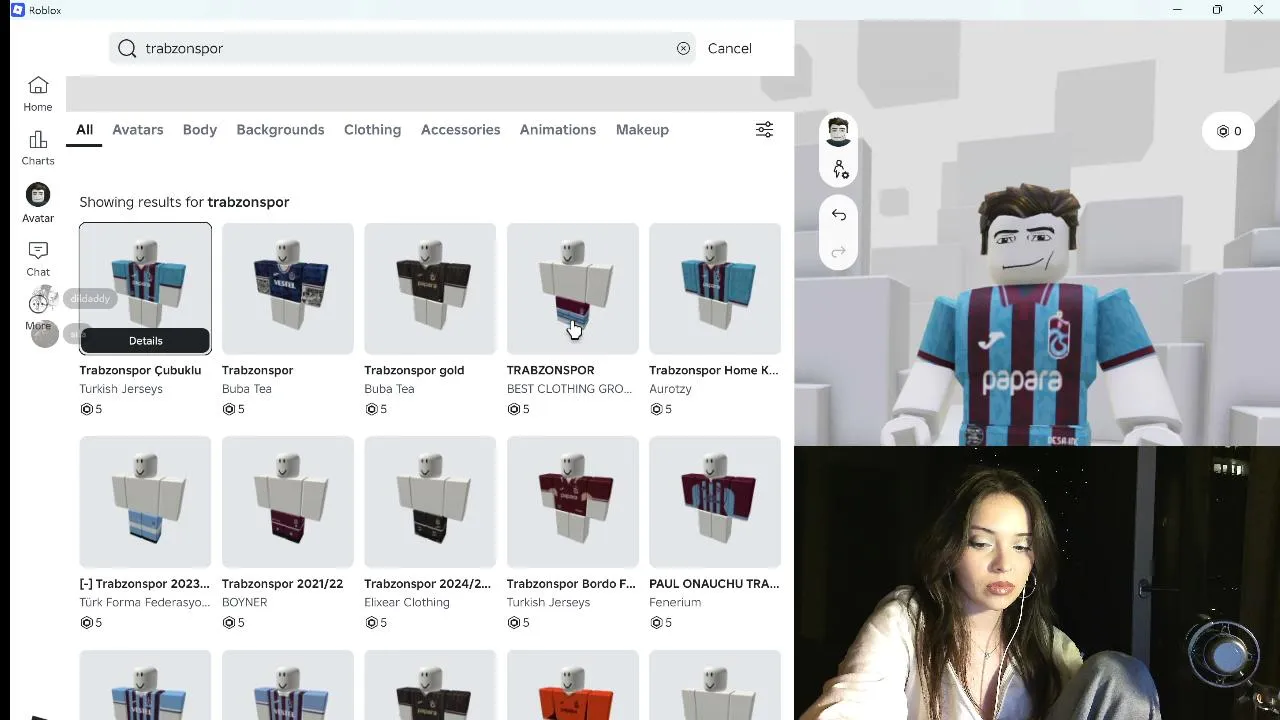Focus the search field containing 'trabzonspor'

point(402,48)
